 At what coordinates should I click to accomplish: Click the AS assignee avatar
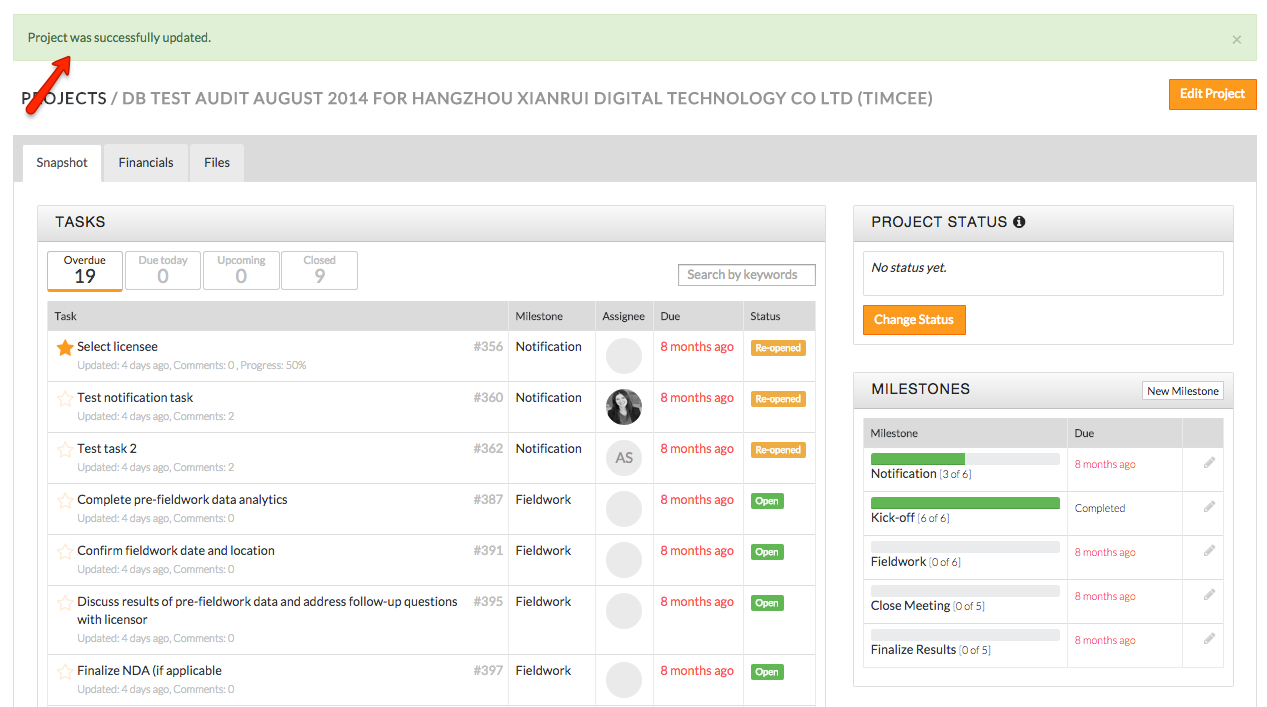[x=624, y=458]
